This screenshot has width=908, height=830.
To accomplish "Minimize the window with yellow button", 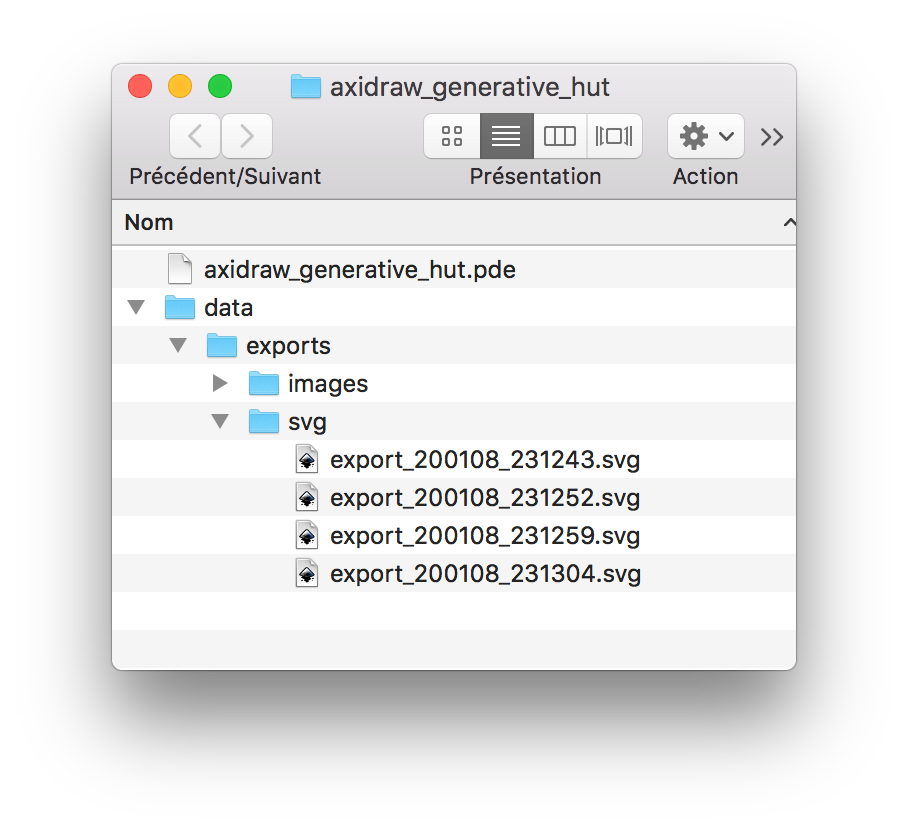I will coord(180,86).
